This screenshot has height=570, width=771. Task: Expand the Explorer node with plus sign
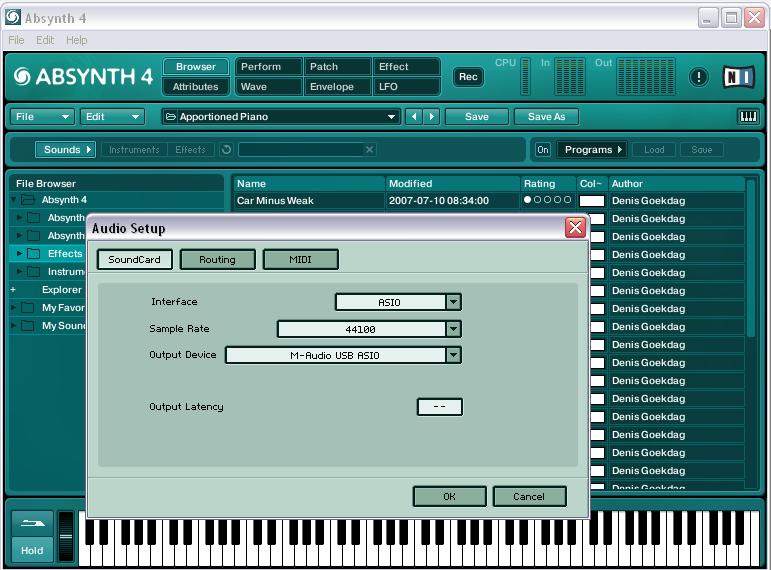(x=13, y=290)
